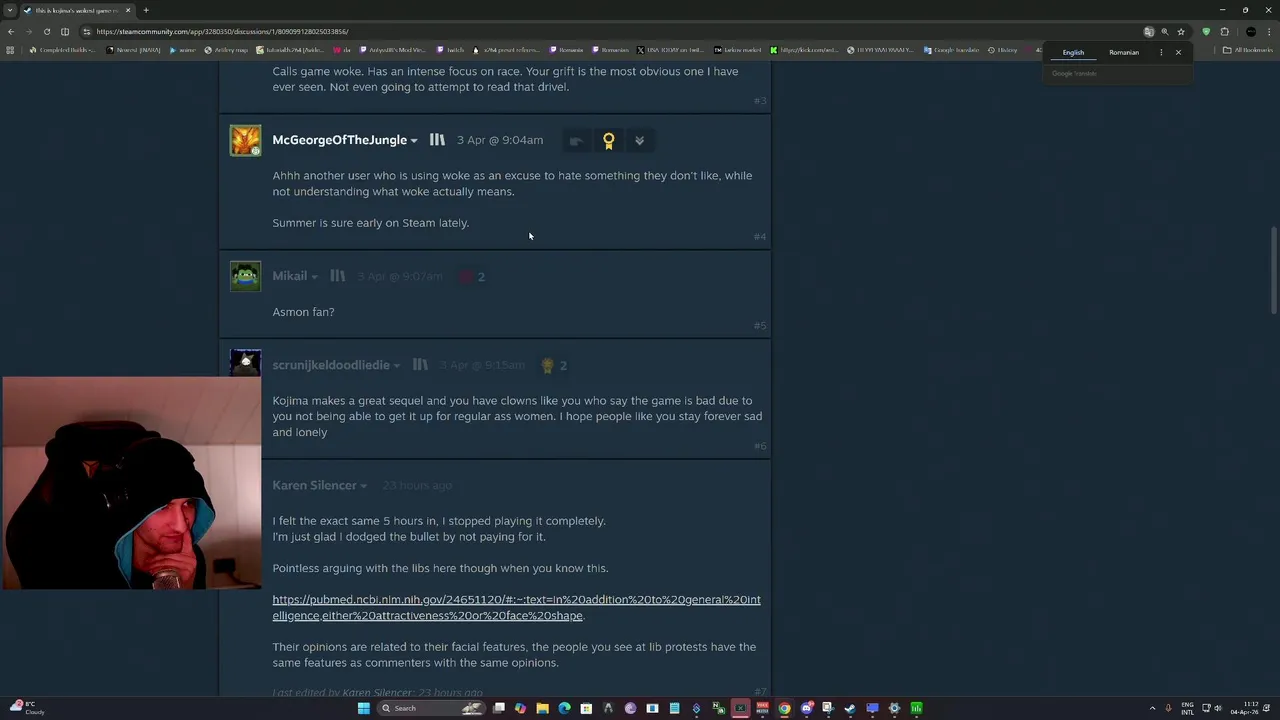The width and height of the screenshot is (1280, 720).
Task: Open Mikail's username dropdown arrow
Action: tap(314, 277)
